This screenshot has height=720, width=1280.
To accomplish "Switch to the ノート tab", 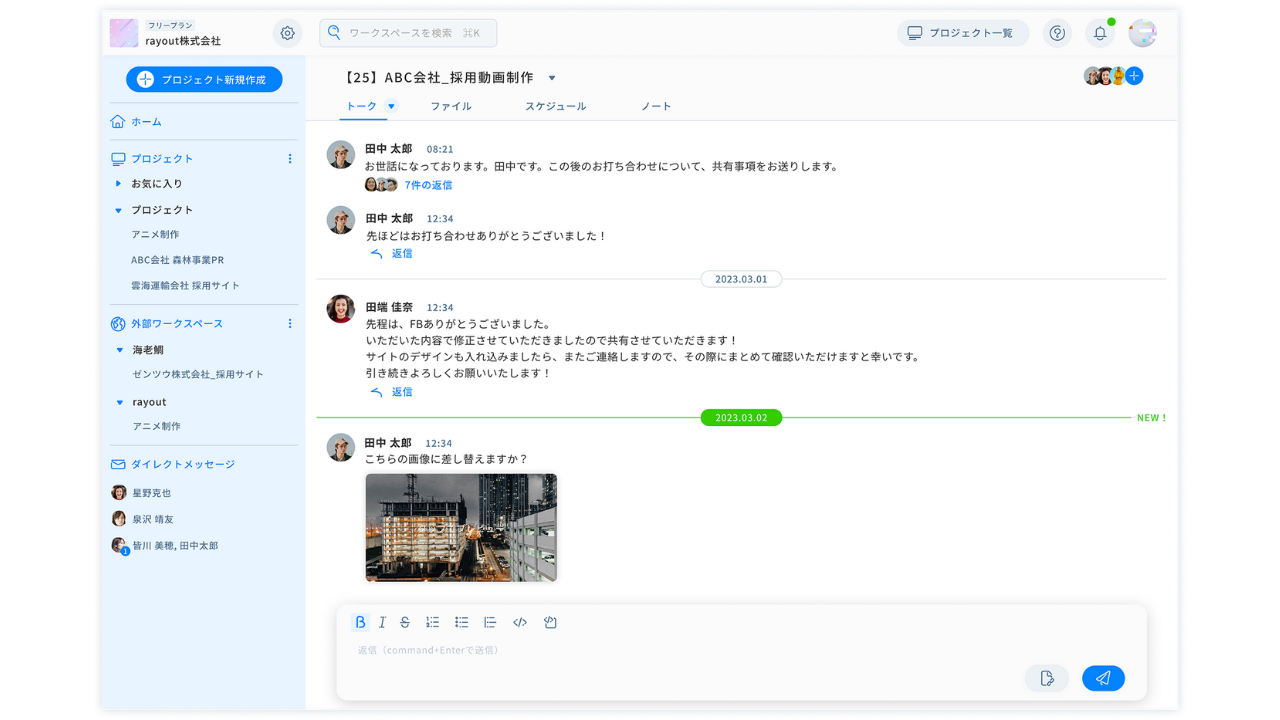I will 656,106.
